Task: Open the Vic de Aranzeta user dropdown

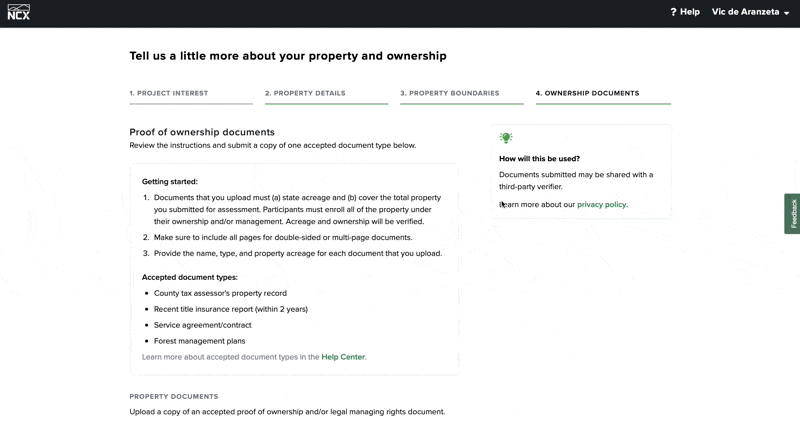Action: click(750, 12)
